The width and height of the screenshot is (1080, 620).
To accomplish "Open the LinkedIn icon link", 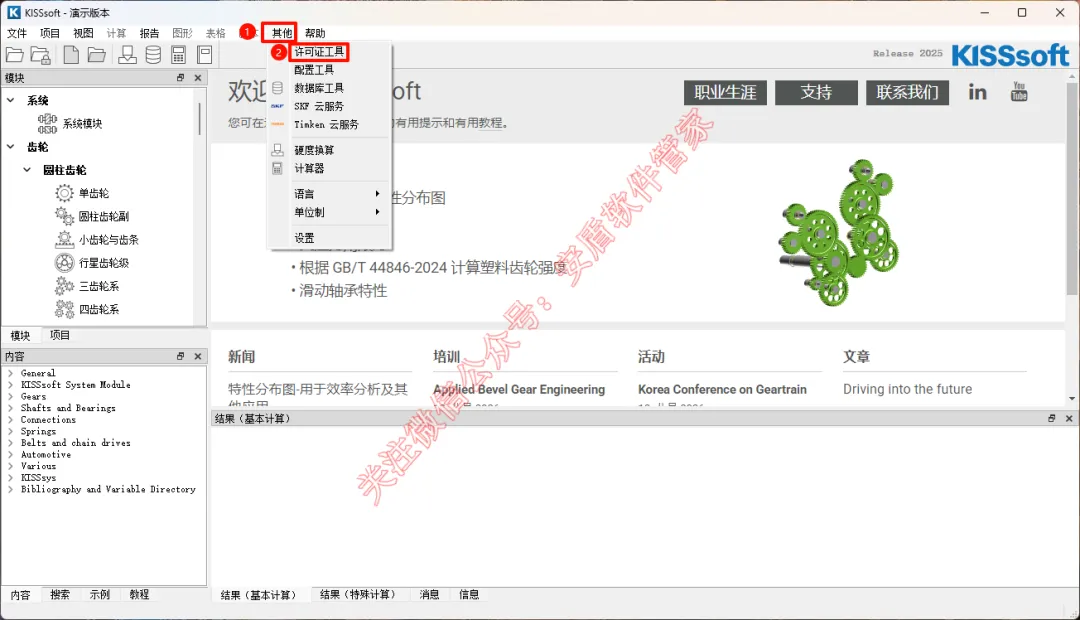I will pyautogui.click(x=977, y=92).
